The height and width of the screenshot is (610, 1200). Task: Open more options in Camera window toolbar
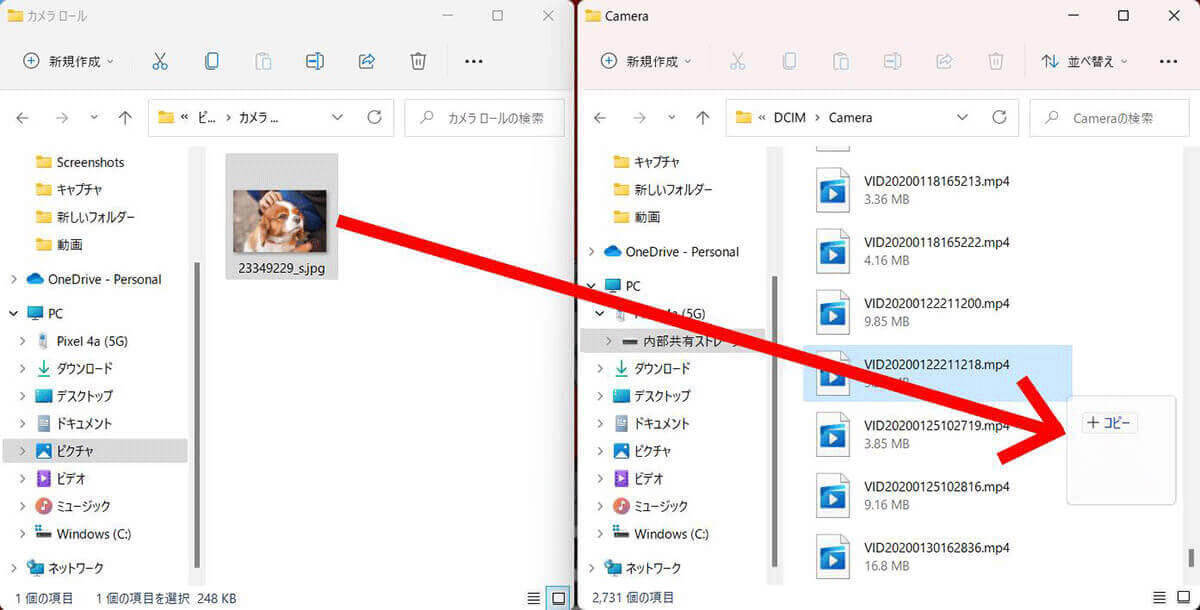[x=1168, y=61]
